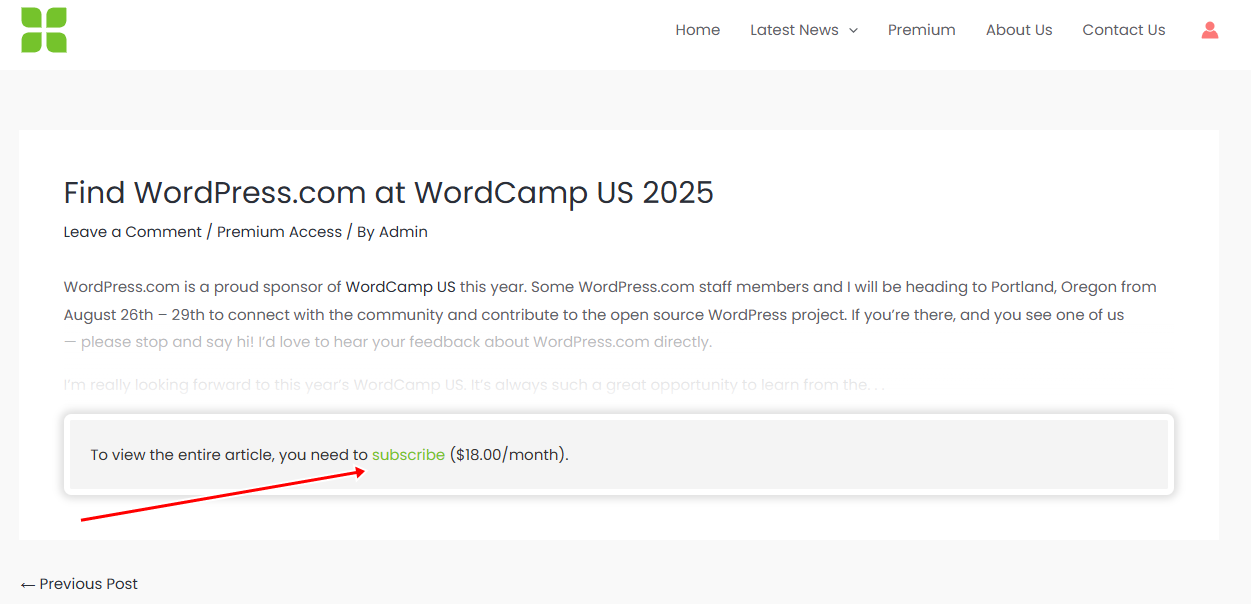Open the Premium Access category link
This screenshot has width=1251, height=604.
279,232
